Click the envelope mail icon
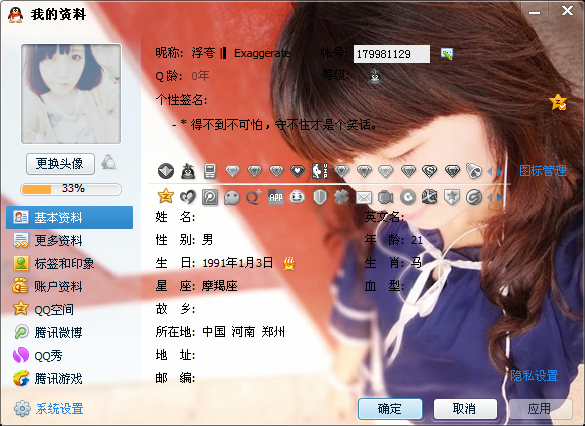The image size is (585, 426). point(363,197)
